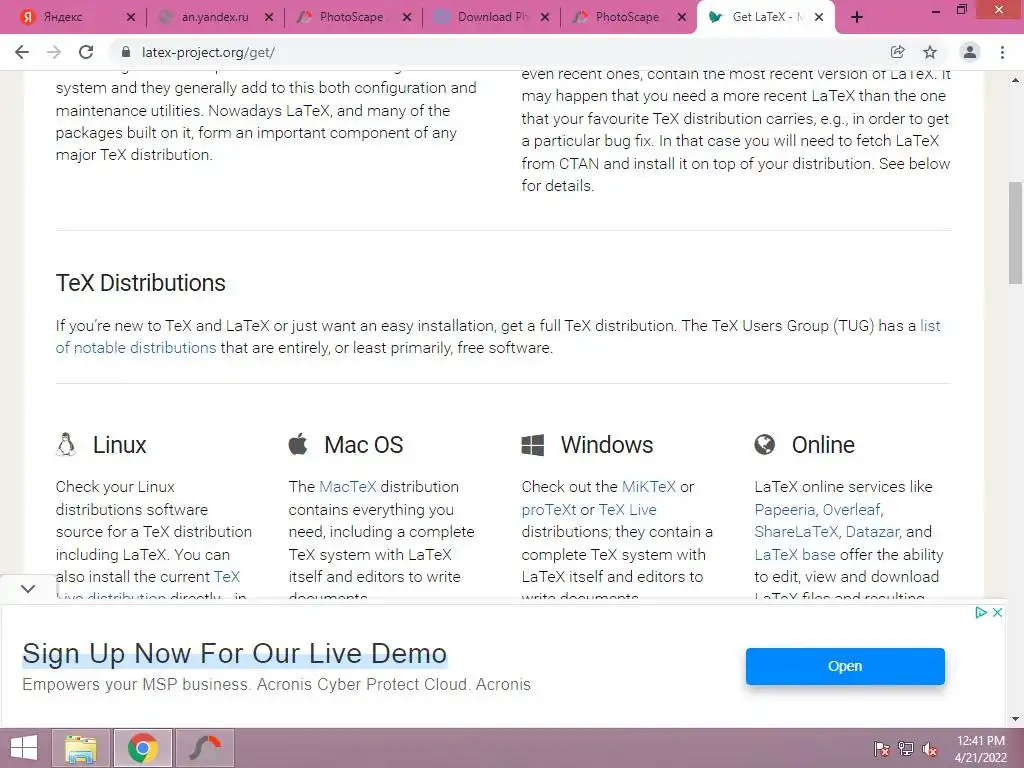
Task: Click the globe icon beside Online
Action: click(764, 445)
